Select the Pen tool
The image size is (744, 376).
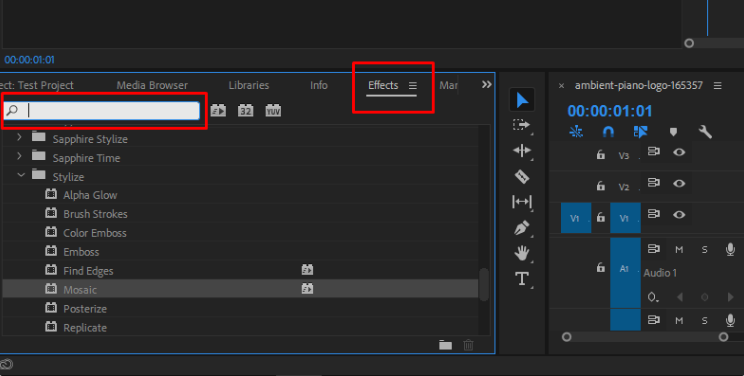521,227
